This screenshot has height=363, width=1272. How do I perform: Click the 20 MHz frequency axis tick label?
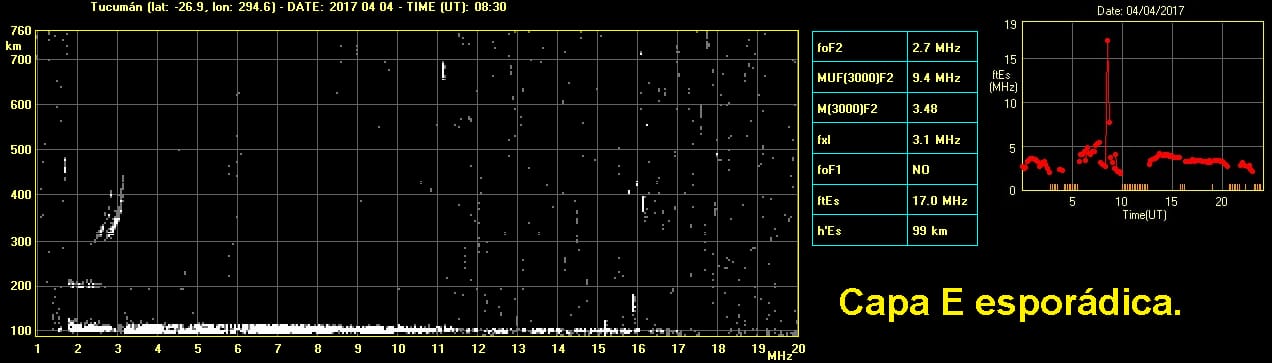[798, 348]
